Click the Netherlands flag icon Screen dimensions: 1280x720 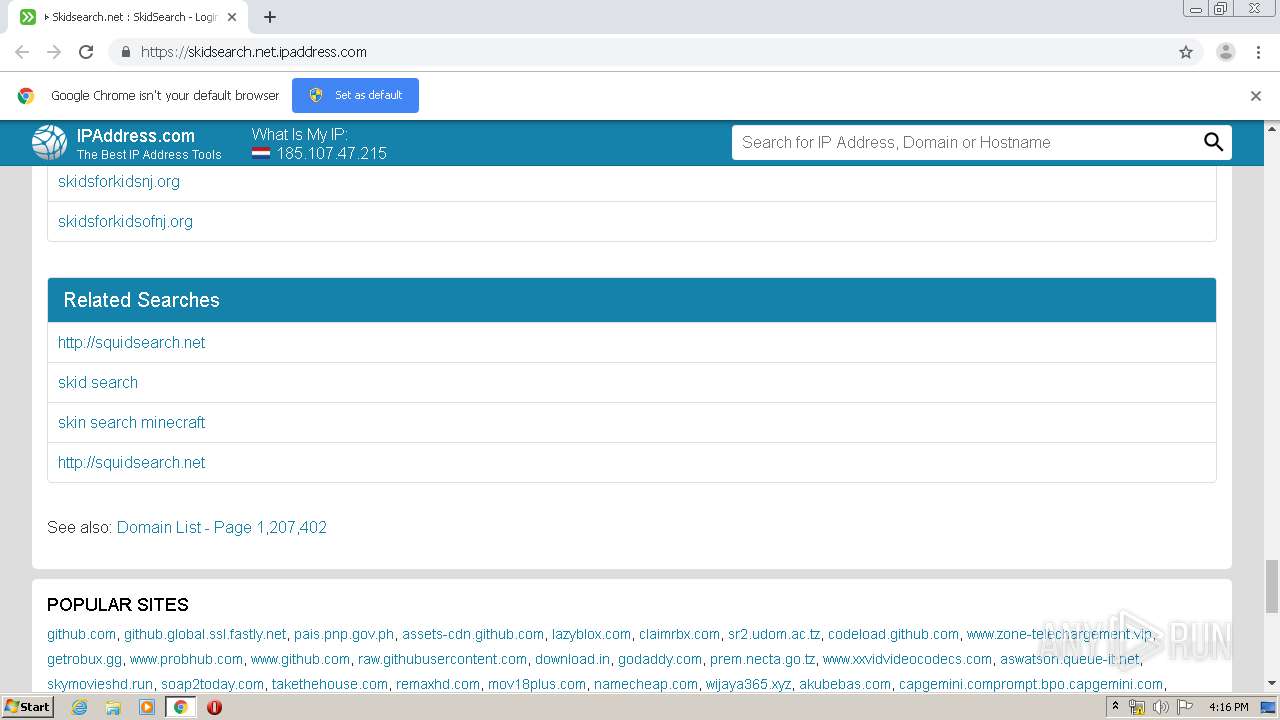point(261,154)
